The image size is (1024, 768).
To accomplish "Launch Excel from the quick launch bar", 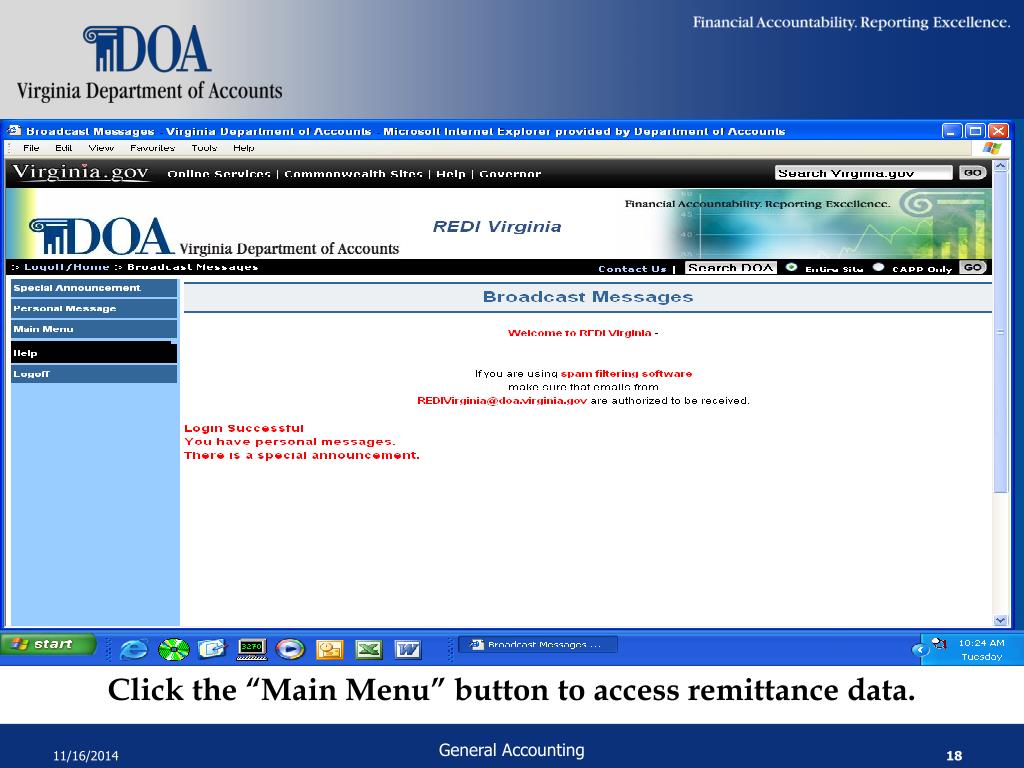I will (x=368, y=649).
